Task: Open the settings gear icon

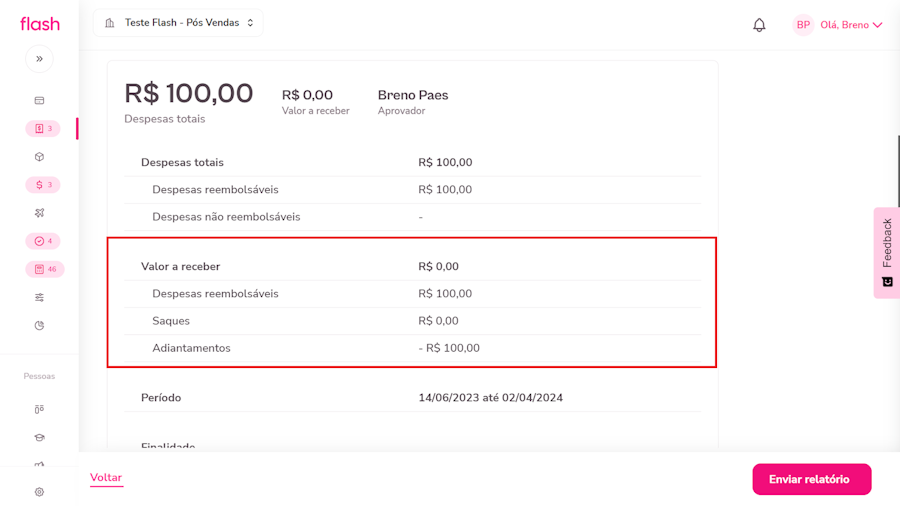Action: (x=39, y=492)
